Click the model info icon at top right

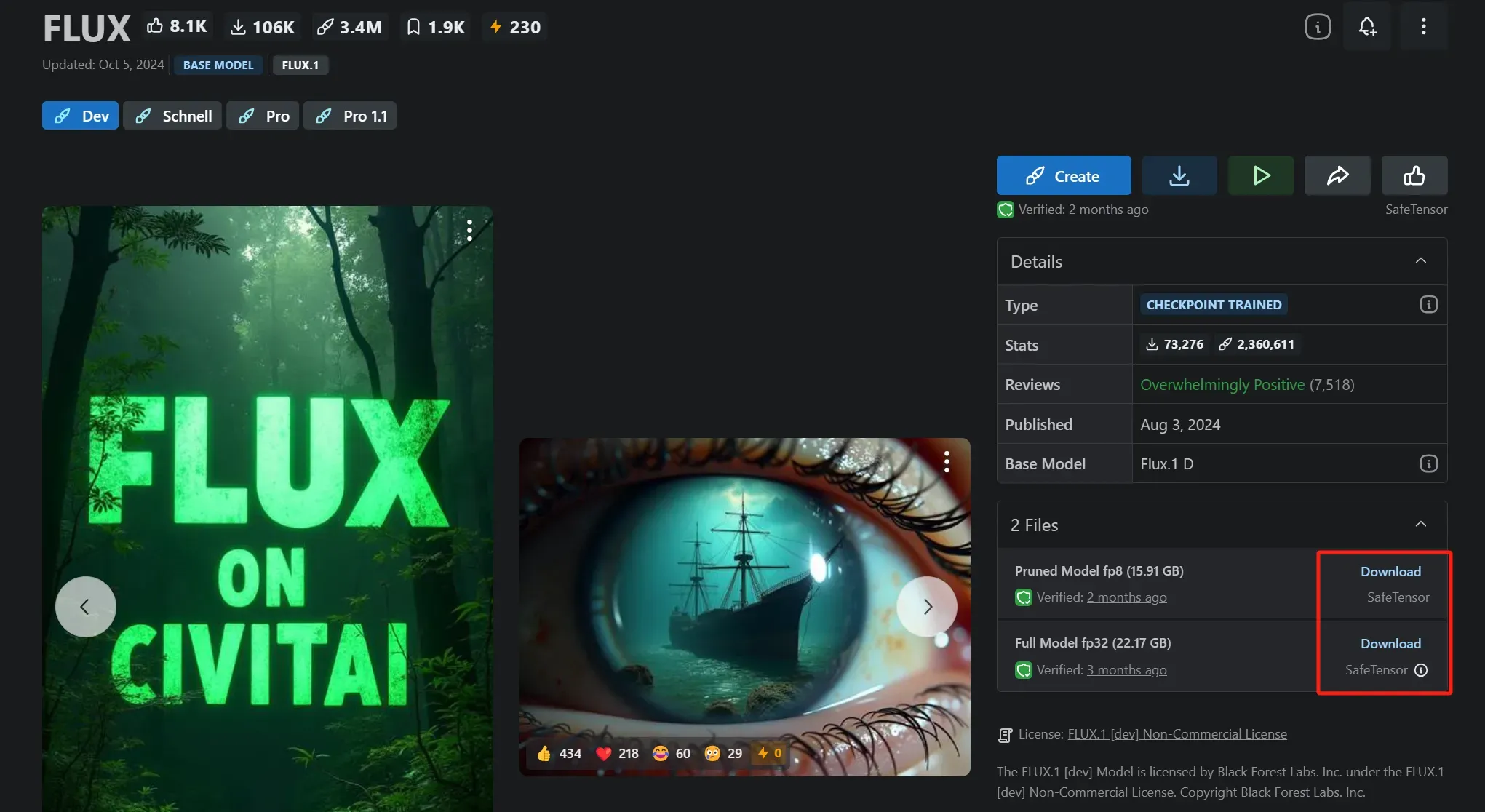(1318, 27)
